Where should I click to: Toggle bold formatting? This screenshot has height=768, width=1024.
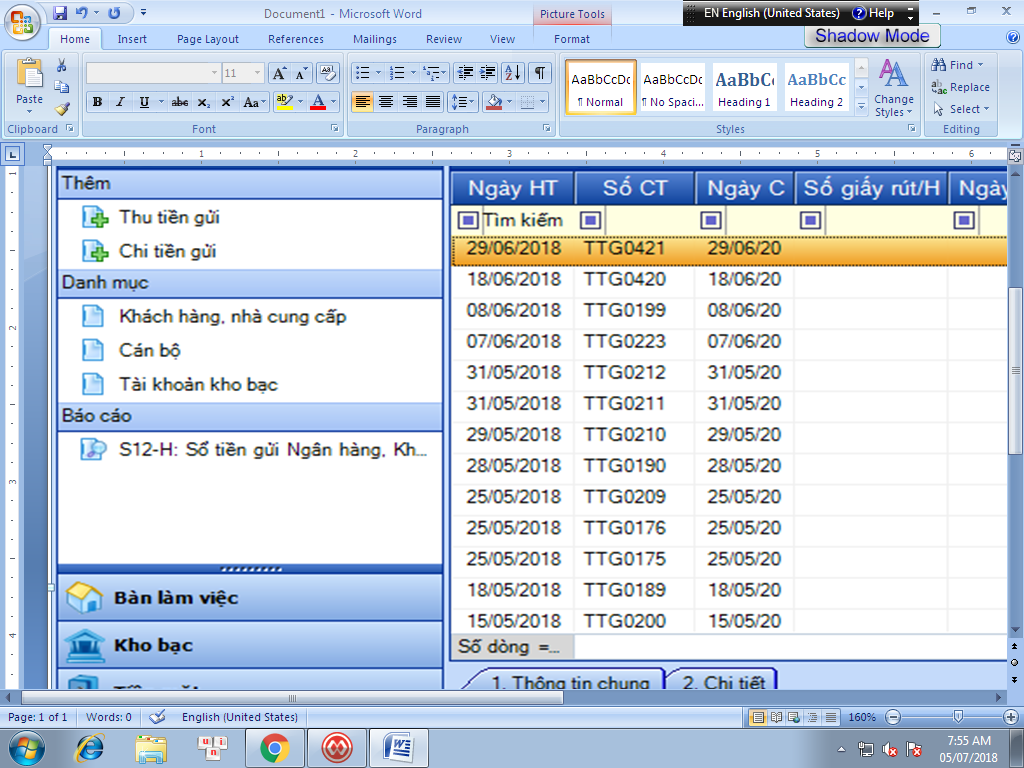click(x=97, y=102)
